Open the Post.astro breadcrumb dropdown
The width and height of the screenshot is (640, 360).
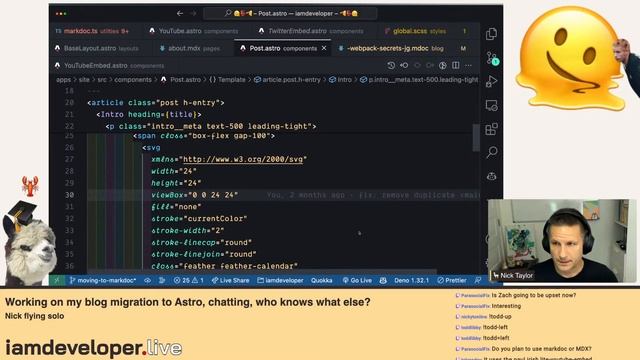[x=181, y=80]
